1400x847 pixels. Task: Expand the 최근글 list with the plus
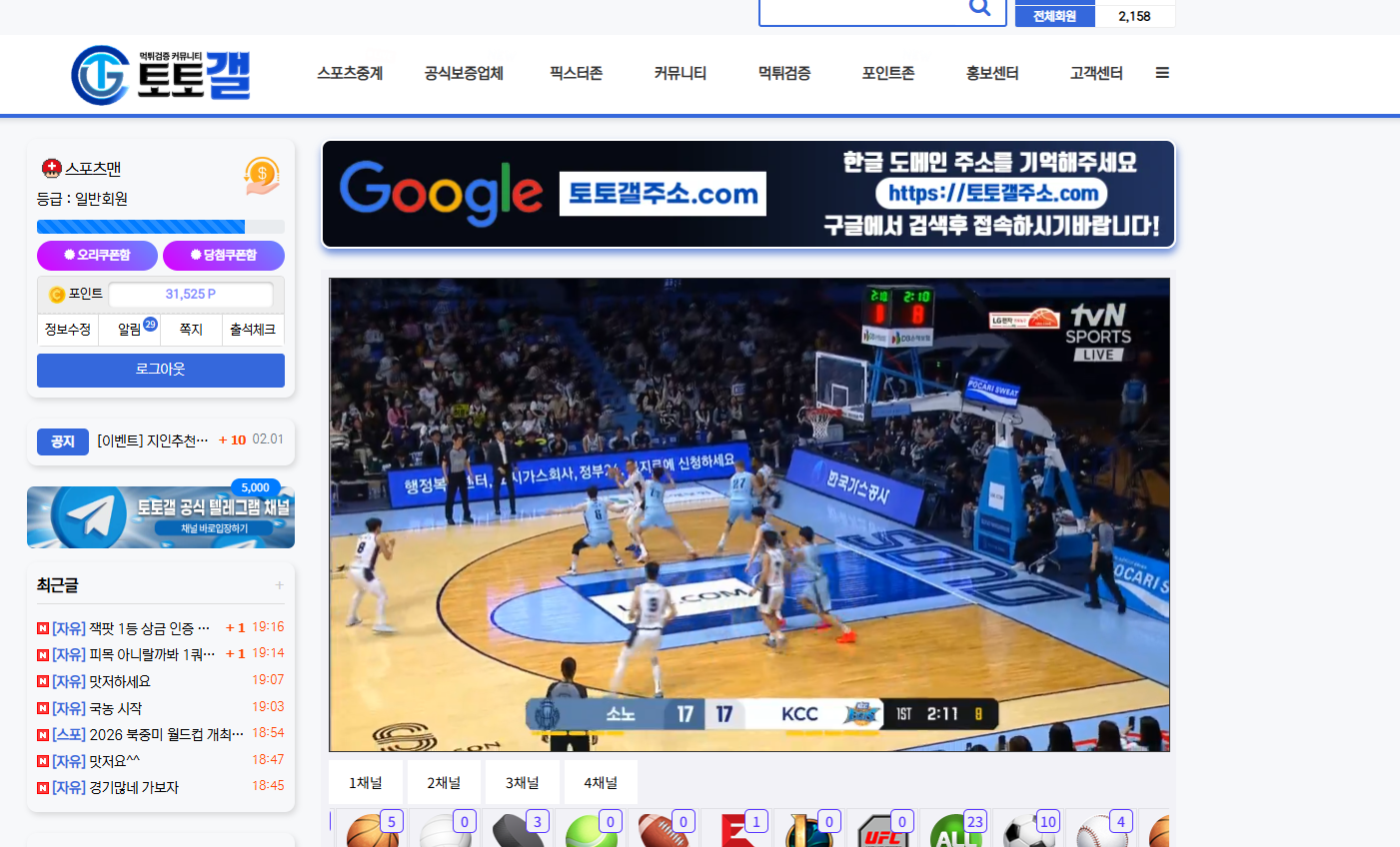point(281,585)
